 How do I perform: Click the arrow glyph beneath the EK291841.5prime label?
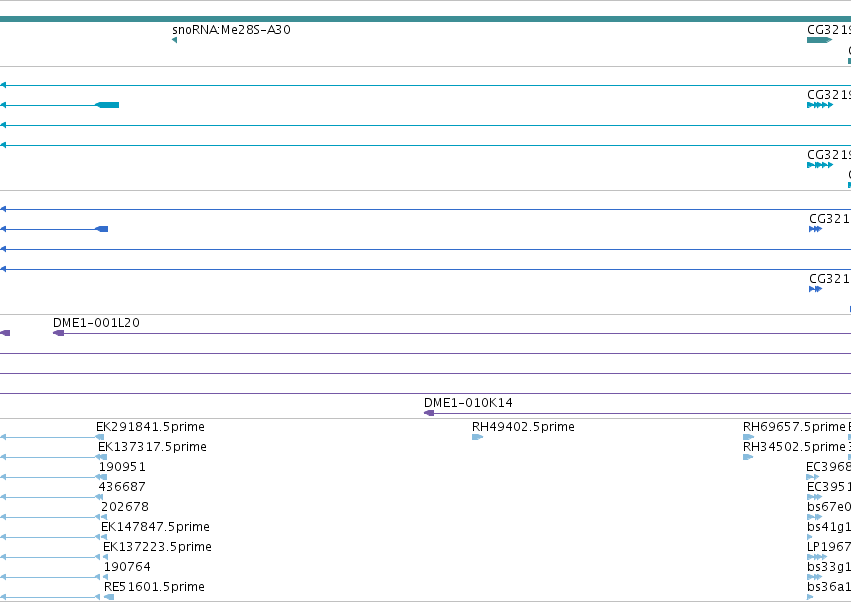pos(100,437)
